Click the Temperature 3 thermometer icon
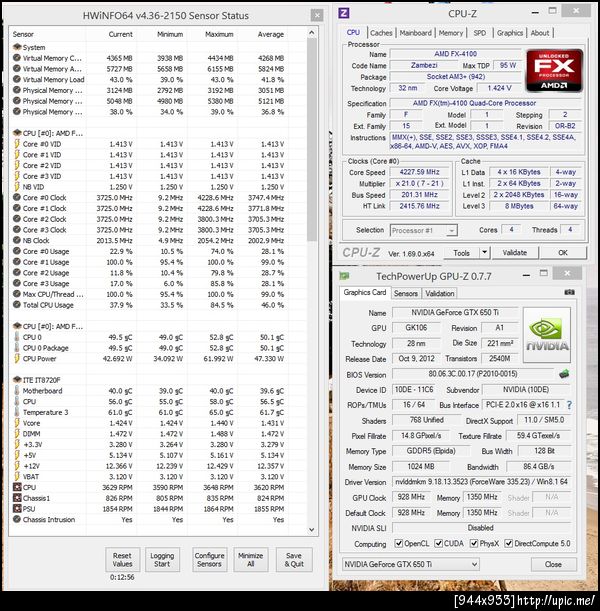The height and width of the screenshot is (611, 600). click(17, 412)
